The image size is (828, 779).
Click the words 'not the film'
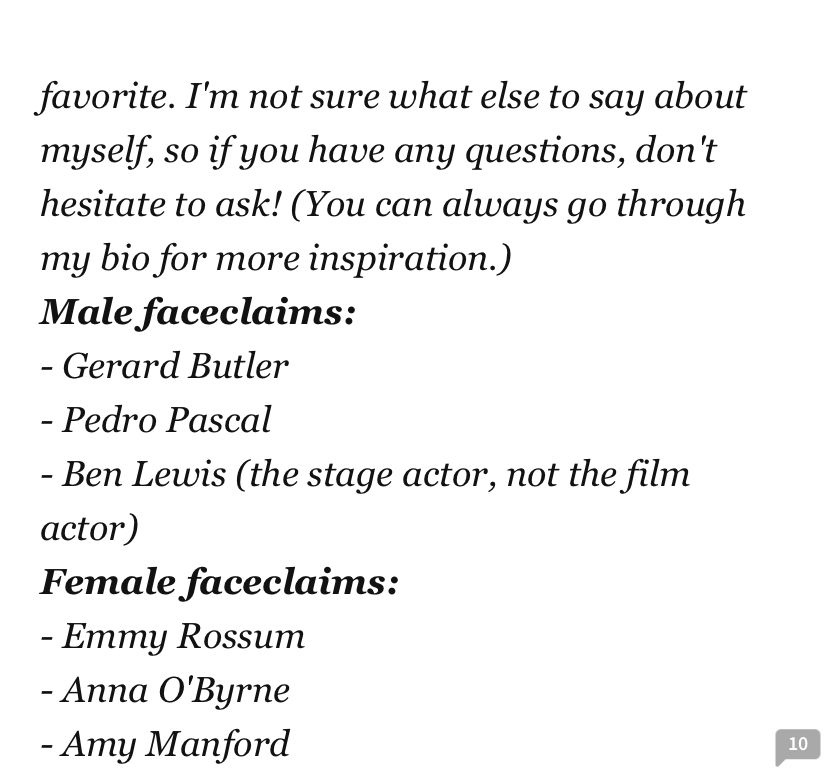[598, 474]
